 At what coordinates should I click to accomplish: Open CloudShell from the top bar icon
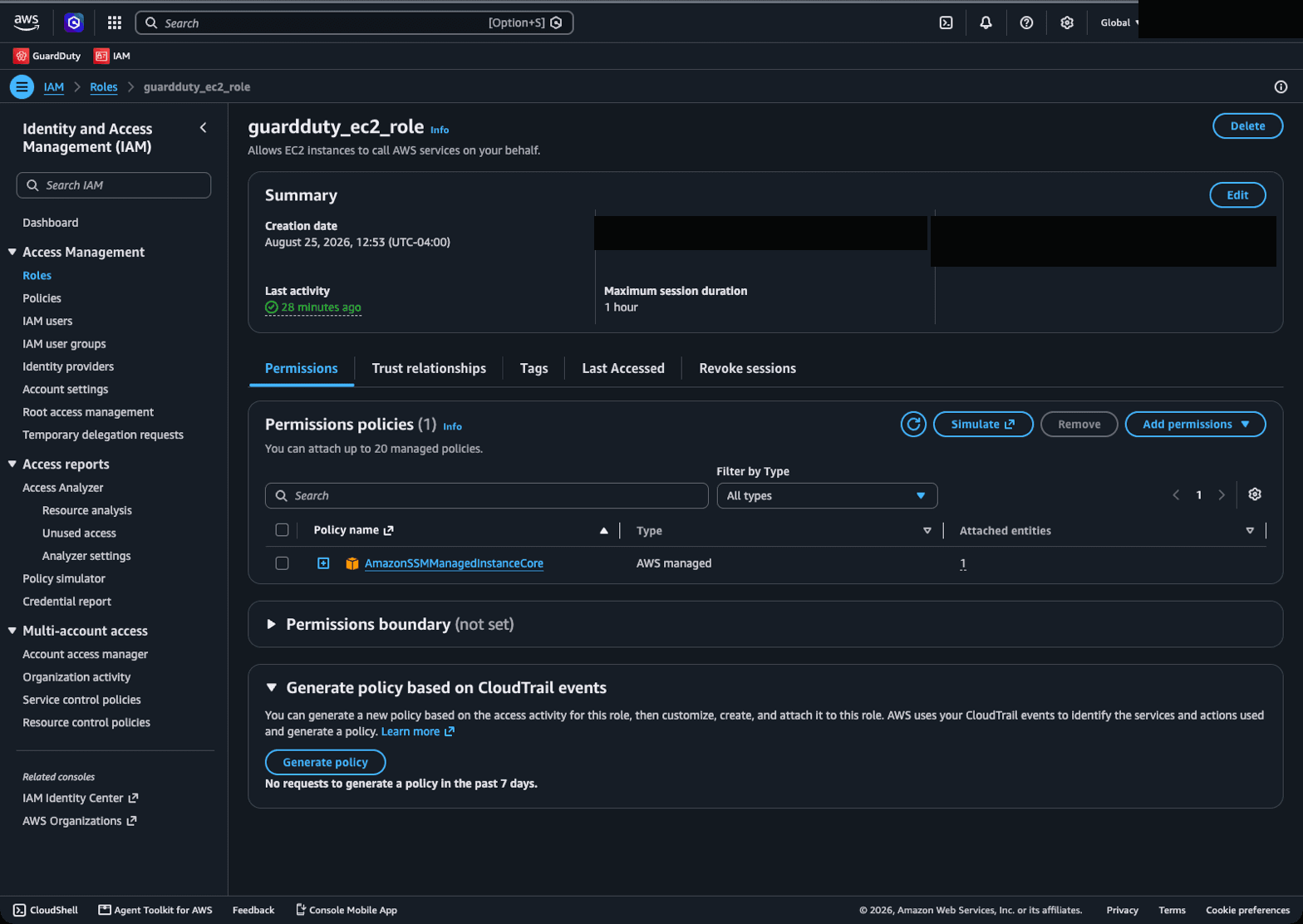point(946,22)
